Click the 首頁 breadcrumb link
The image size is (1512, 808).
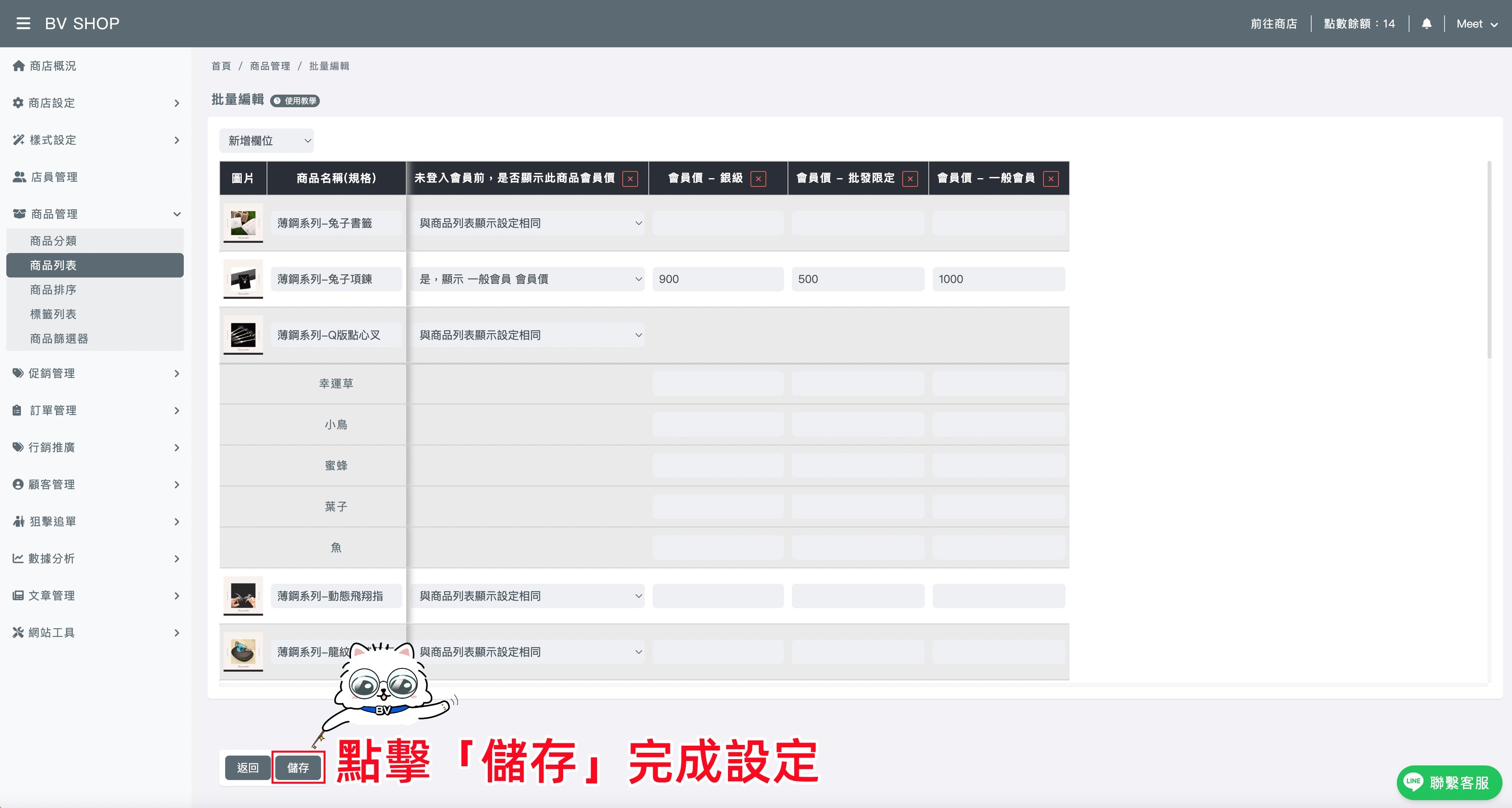tap(221, 66)
